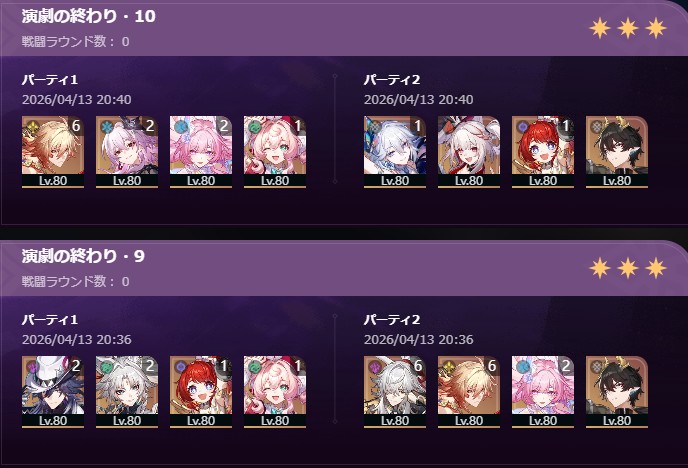Select silver-haired wind character in stage 9 Party 1
This screenshot has height=468, width=688.
click(x=127, y=392)
